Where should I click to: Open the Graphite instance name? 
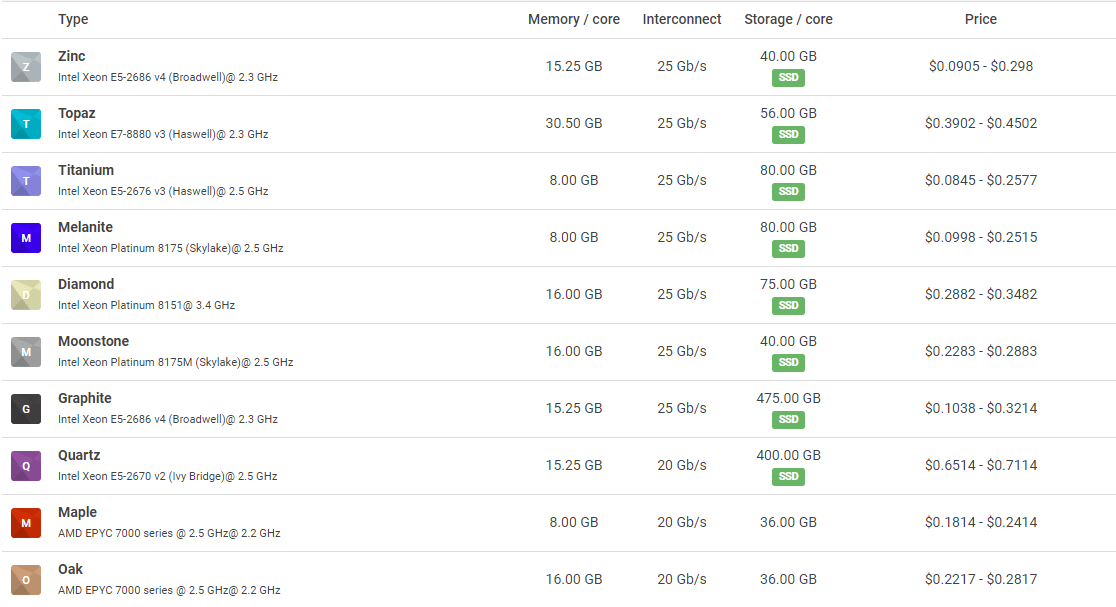[85, 398]
